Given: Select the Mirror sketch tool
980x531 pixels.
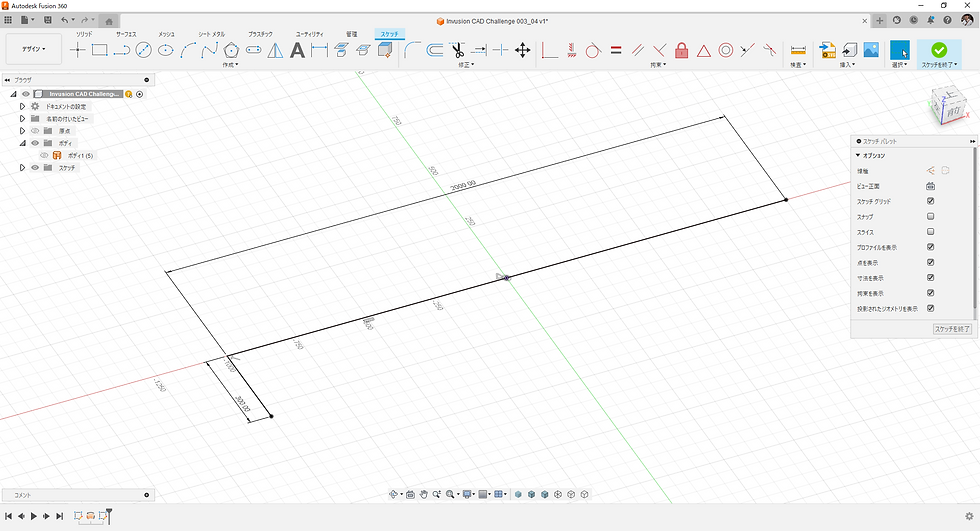Looking at the screenshot, I should (275, 51).
